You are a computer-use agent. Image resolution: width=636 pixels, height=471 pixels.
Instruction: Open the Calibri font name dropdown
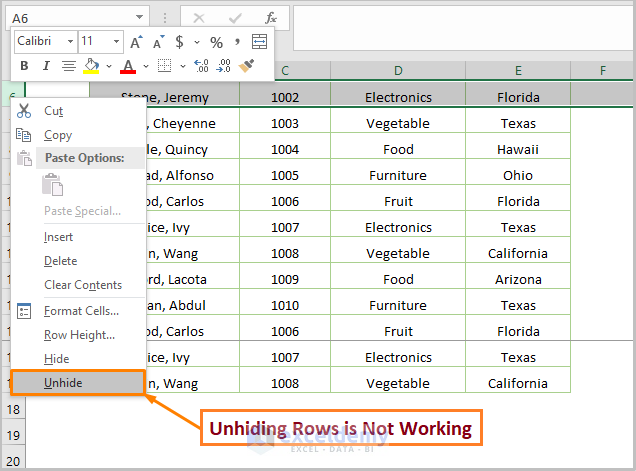(x=70, y=41)
